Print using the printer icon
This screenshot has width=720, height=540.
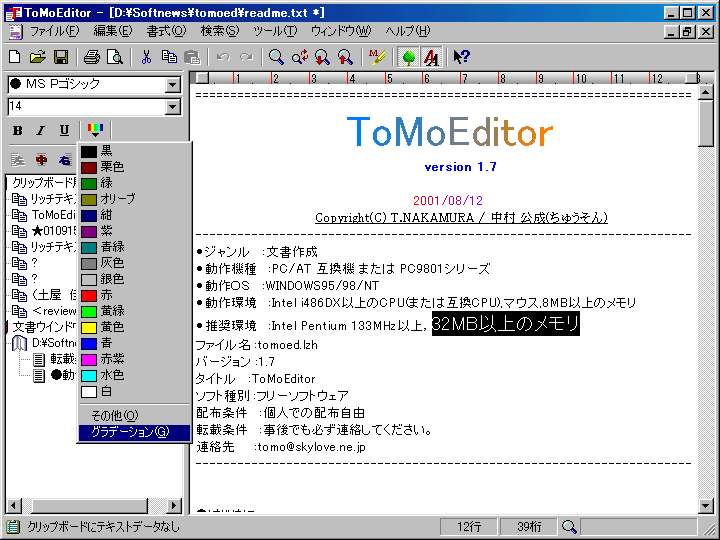[x=92, y=57]
